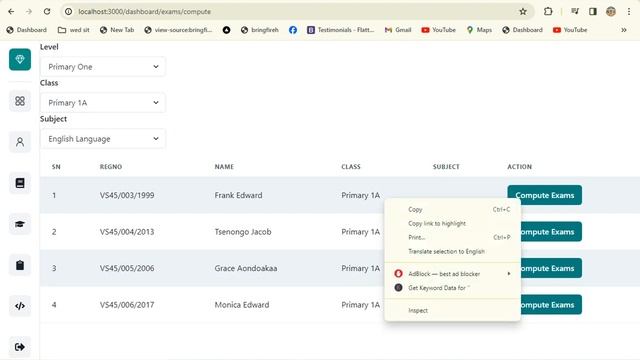640x360 pixels.
Task: Open the Facebook bookmark icon
Action: tap(293, 30)
